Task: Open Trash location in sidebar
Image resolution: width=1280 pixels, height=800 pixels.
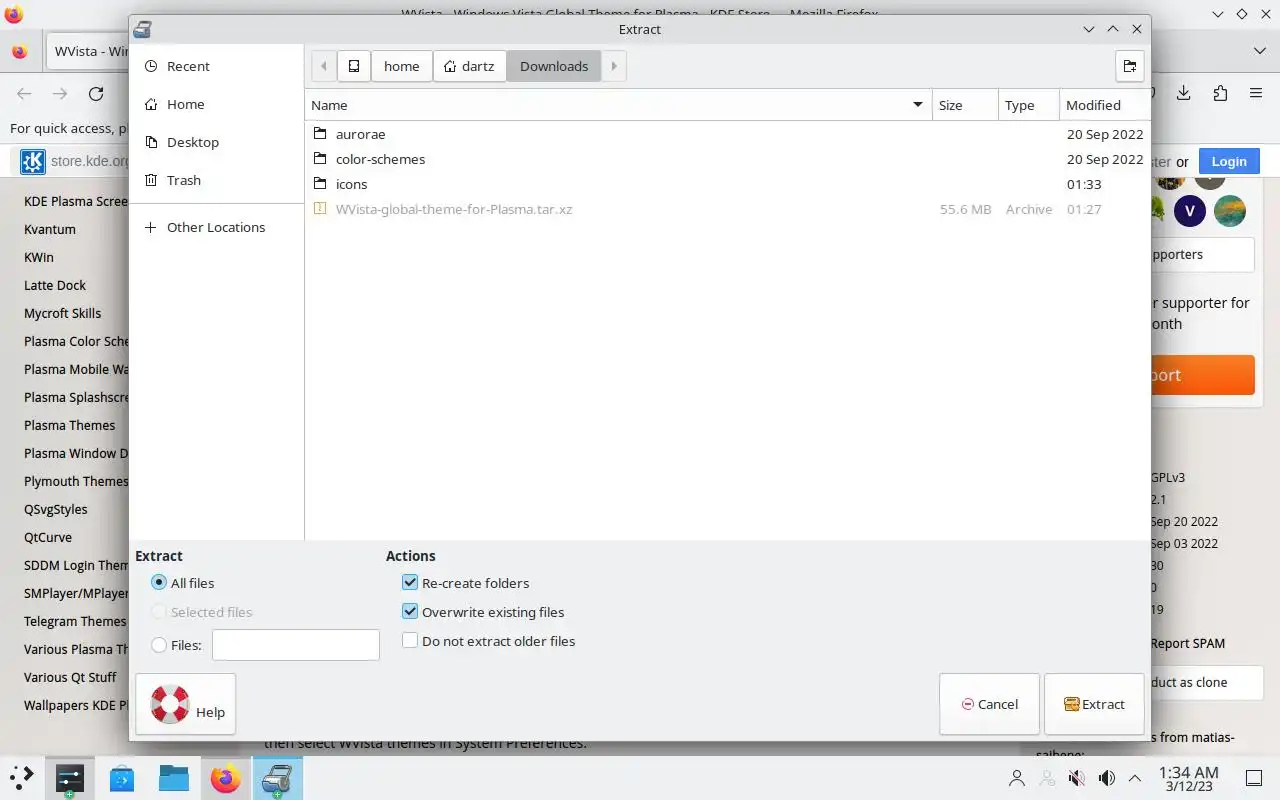Action: (216, 180)
